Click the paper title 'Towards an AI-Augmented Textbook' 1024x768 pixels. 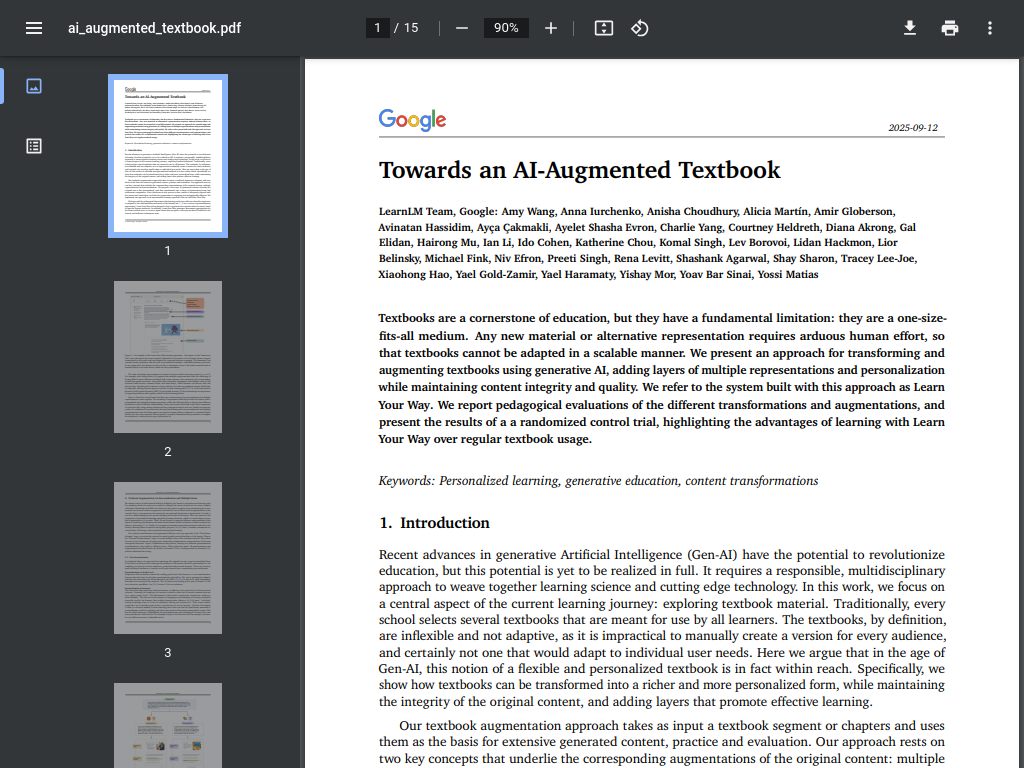[579, 170]
